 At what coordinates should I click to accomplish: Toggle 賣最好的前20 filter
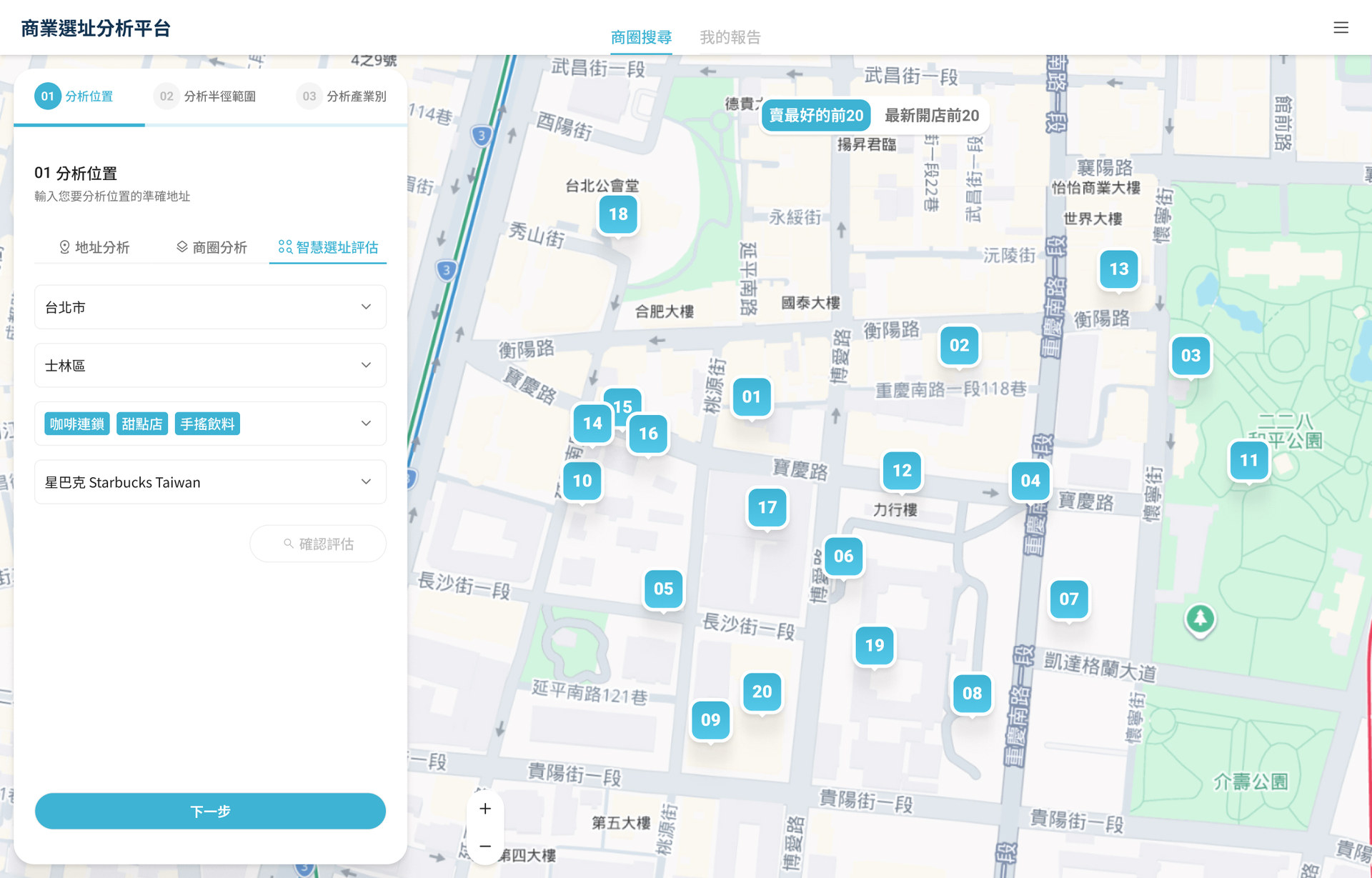pyautogui.click(x=816, y=116)
